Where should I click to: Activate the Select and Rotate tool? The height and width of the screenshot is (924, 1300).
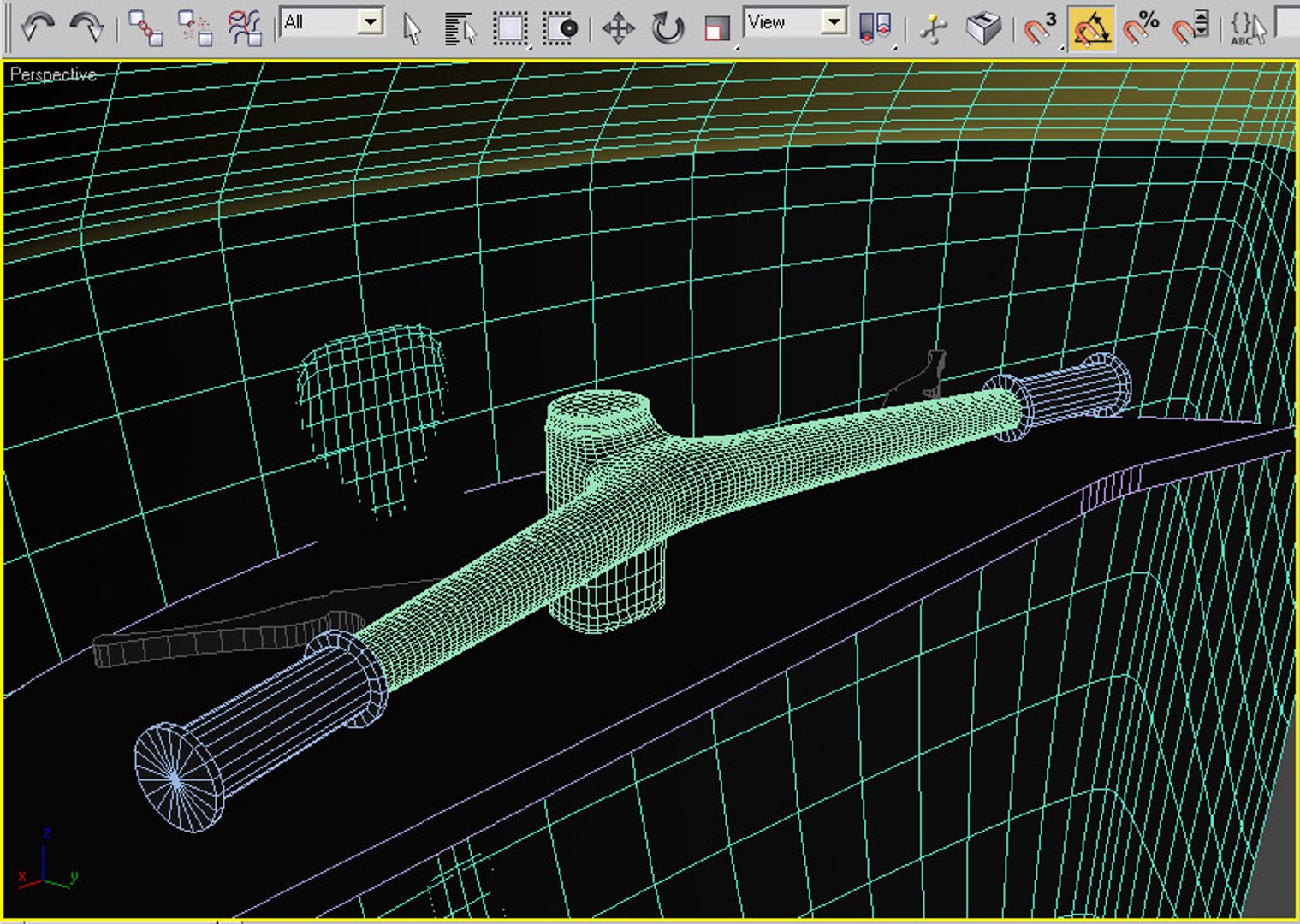[x=668, y=28]
